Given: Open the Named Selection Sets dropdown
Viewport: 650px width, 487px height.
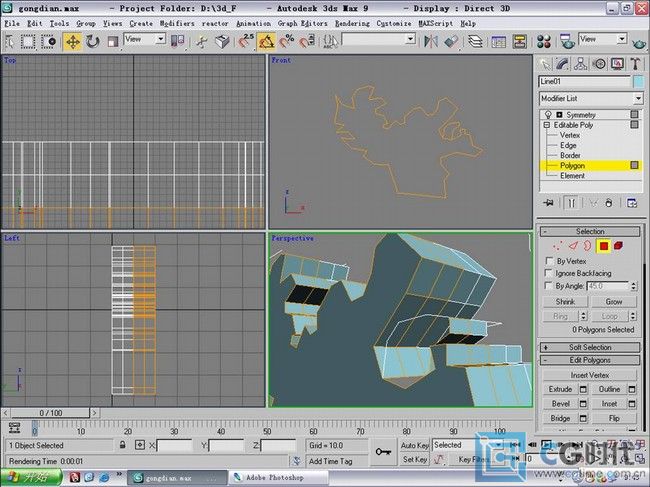Looking at the screenshot, I should coord(378,39).
